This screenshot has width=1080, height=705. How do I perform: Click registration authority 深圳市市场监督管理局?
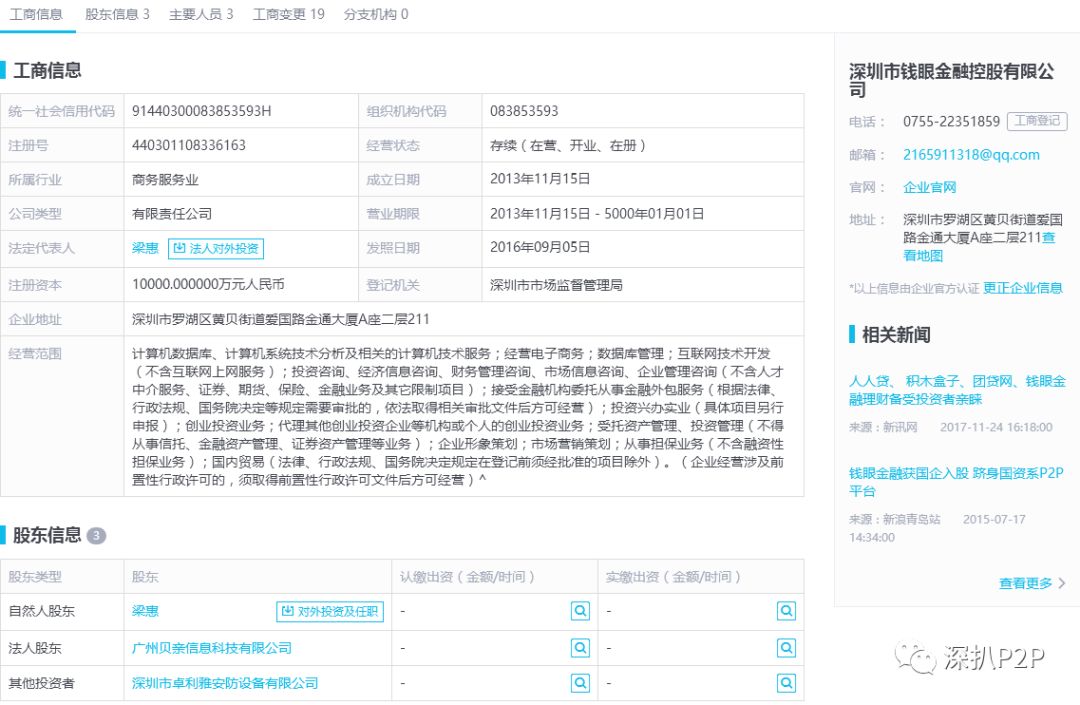[x=557, y=284]
